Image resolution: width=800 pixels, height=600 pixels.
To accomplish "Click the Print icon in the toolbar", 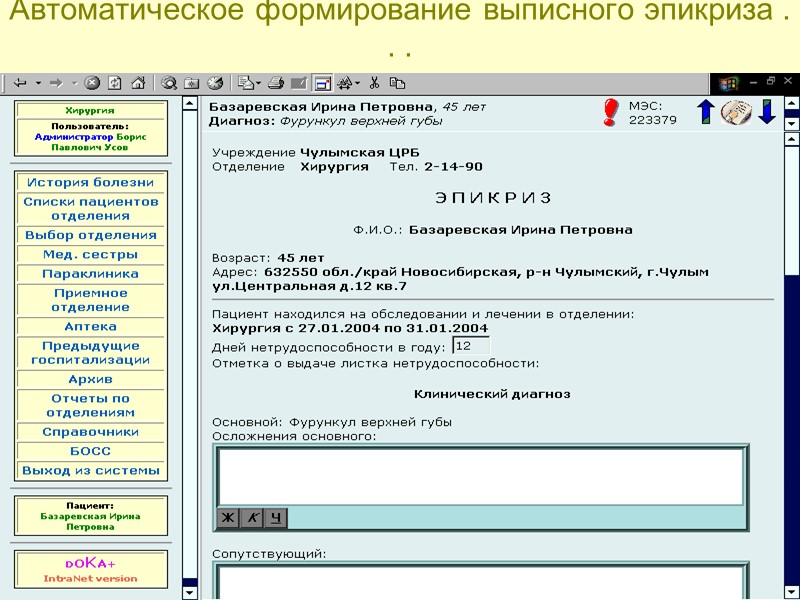I will coord(276,81).
